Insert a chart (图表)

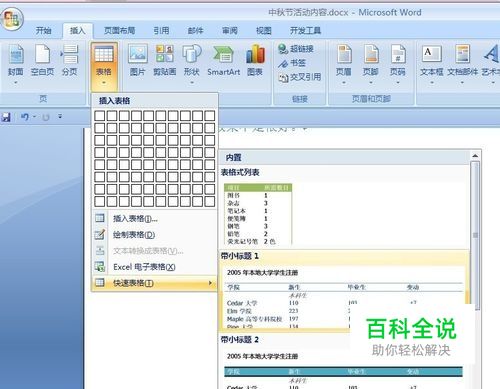[255, 60]
